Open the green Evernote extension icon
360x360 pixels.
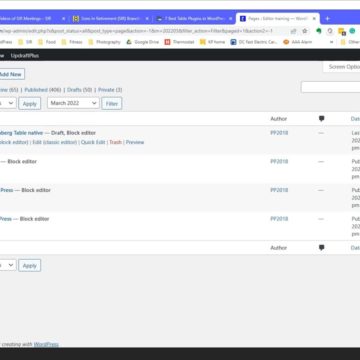[319, 31]
